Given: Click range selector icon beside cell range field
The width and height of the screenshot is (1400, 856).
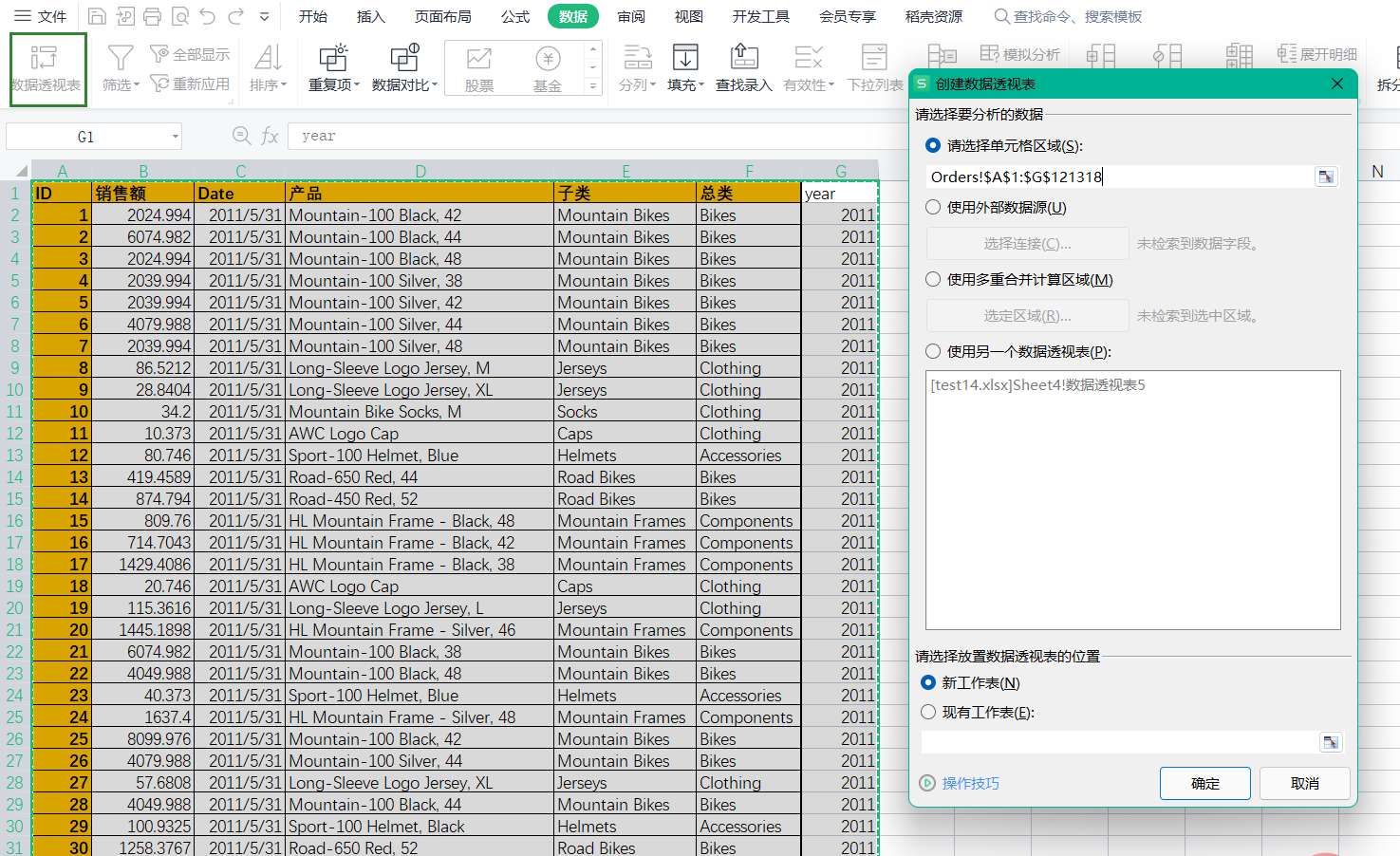Looking at the screenshot, I should [1326, 177].
